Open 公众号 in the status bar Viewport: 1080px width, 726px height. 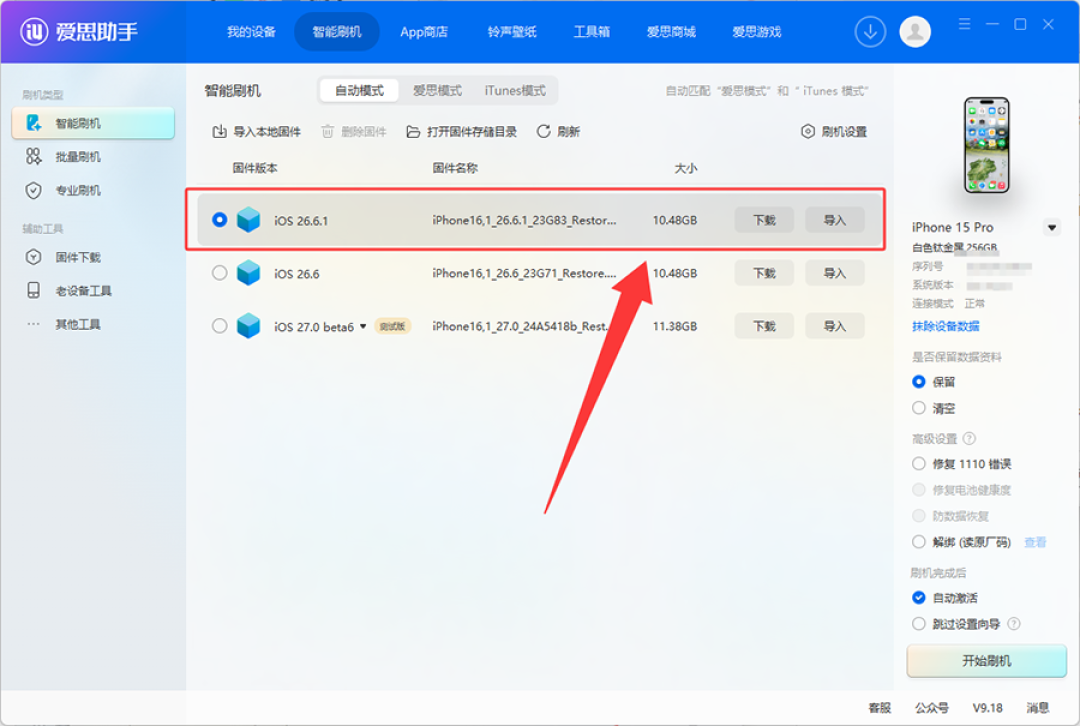pyautogui.click(x=932, y=708)
